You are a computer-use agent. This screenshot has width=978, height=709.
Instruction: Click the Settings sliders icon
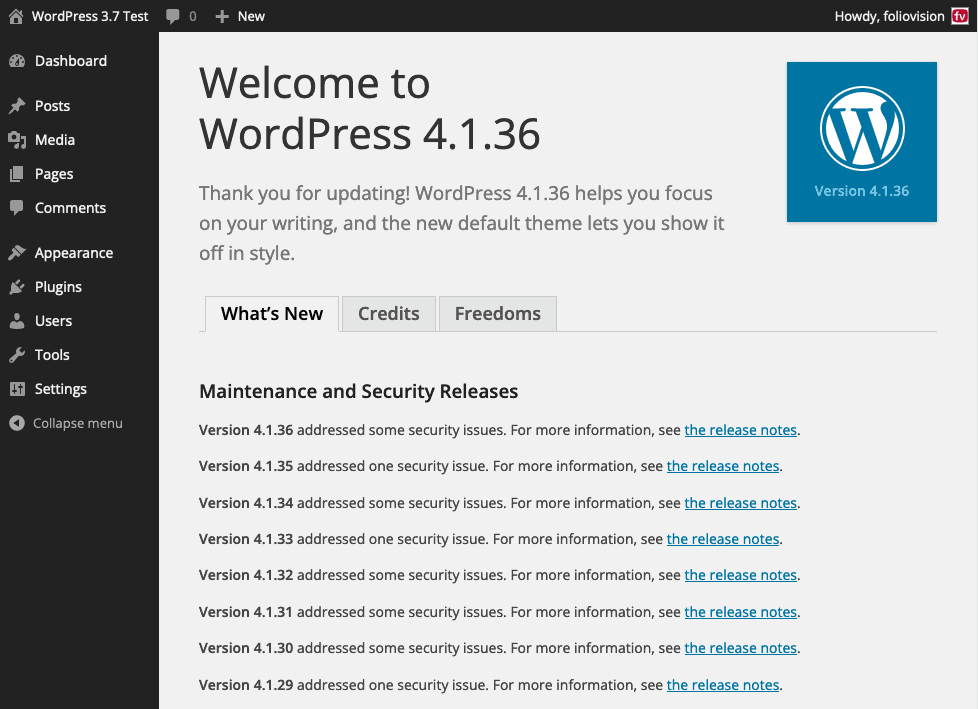point(17,389)
